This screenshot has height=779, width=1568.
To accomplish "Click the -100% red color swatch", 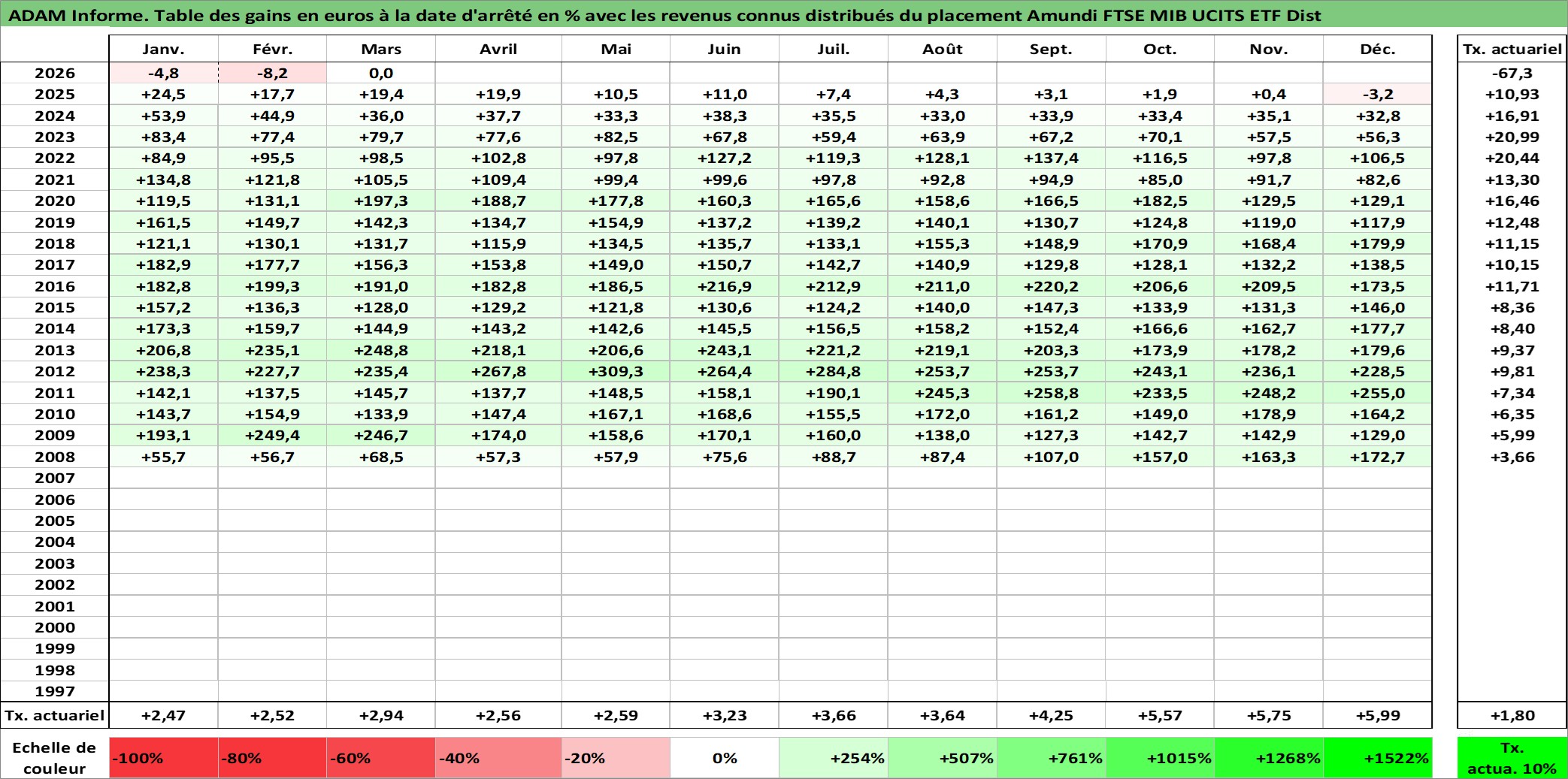I will (163, 758).
